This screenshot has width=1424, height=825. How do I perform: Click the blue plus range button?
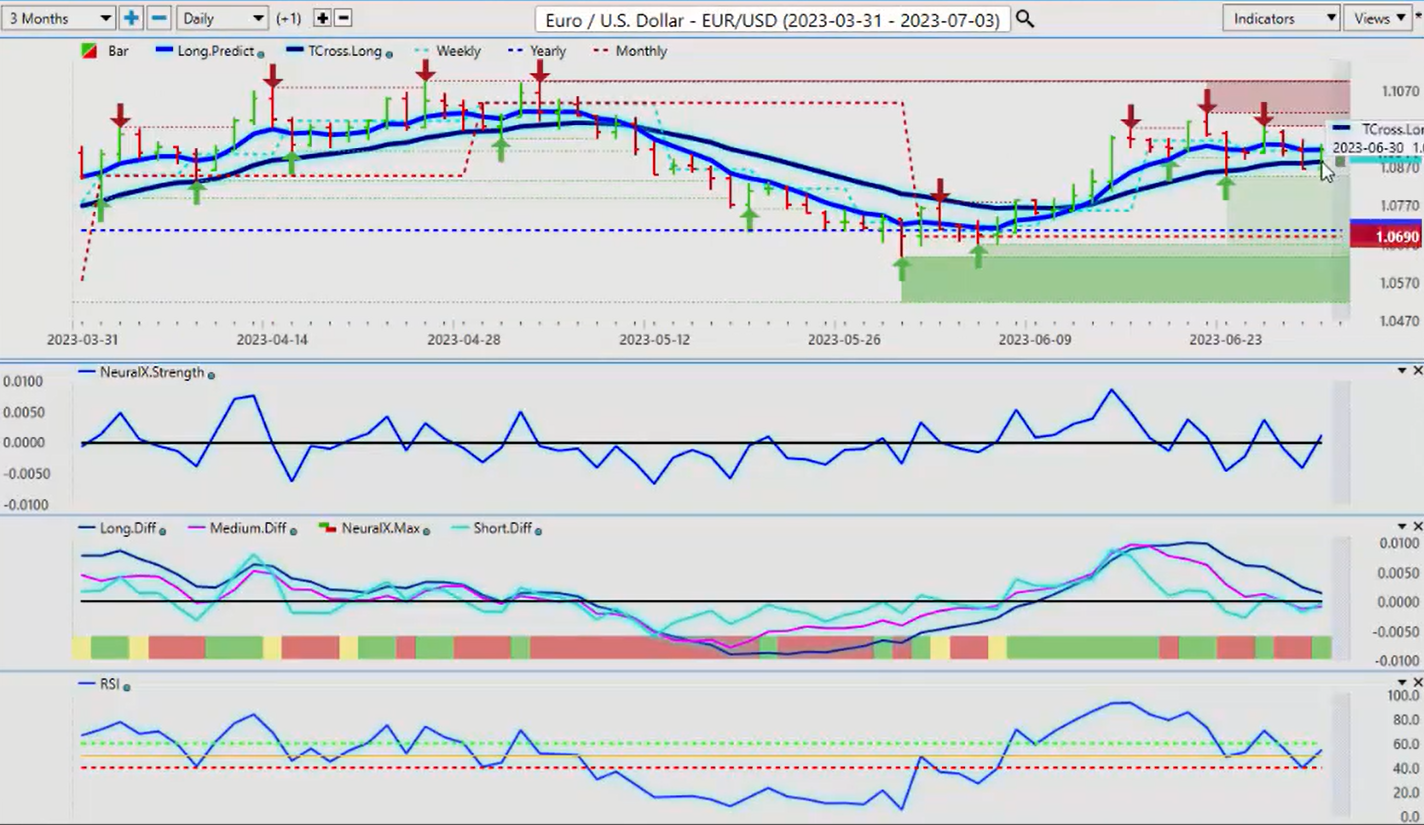click(131, 18)
